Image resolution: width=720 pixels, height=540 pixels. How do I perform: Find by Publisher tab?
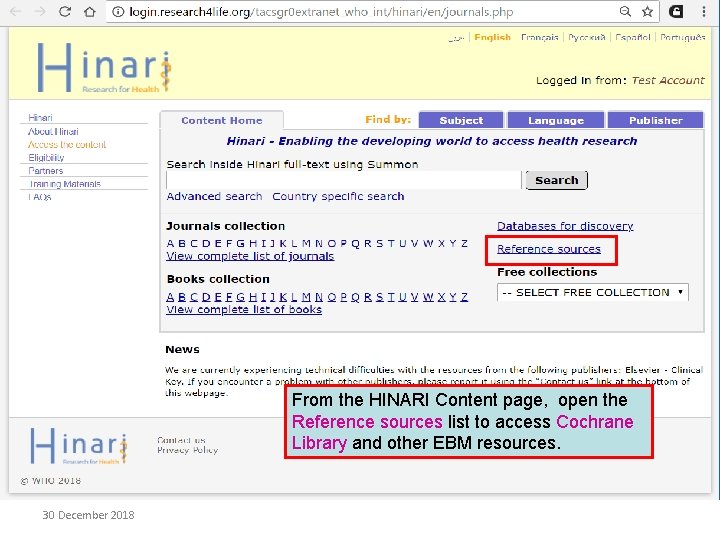655,120
